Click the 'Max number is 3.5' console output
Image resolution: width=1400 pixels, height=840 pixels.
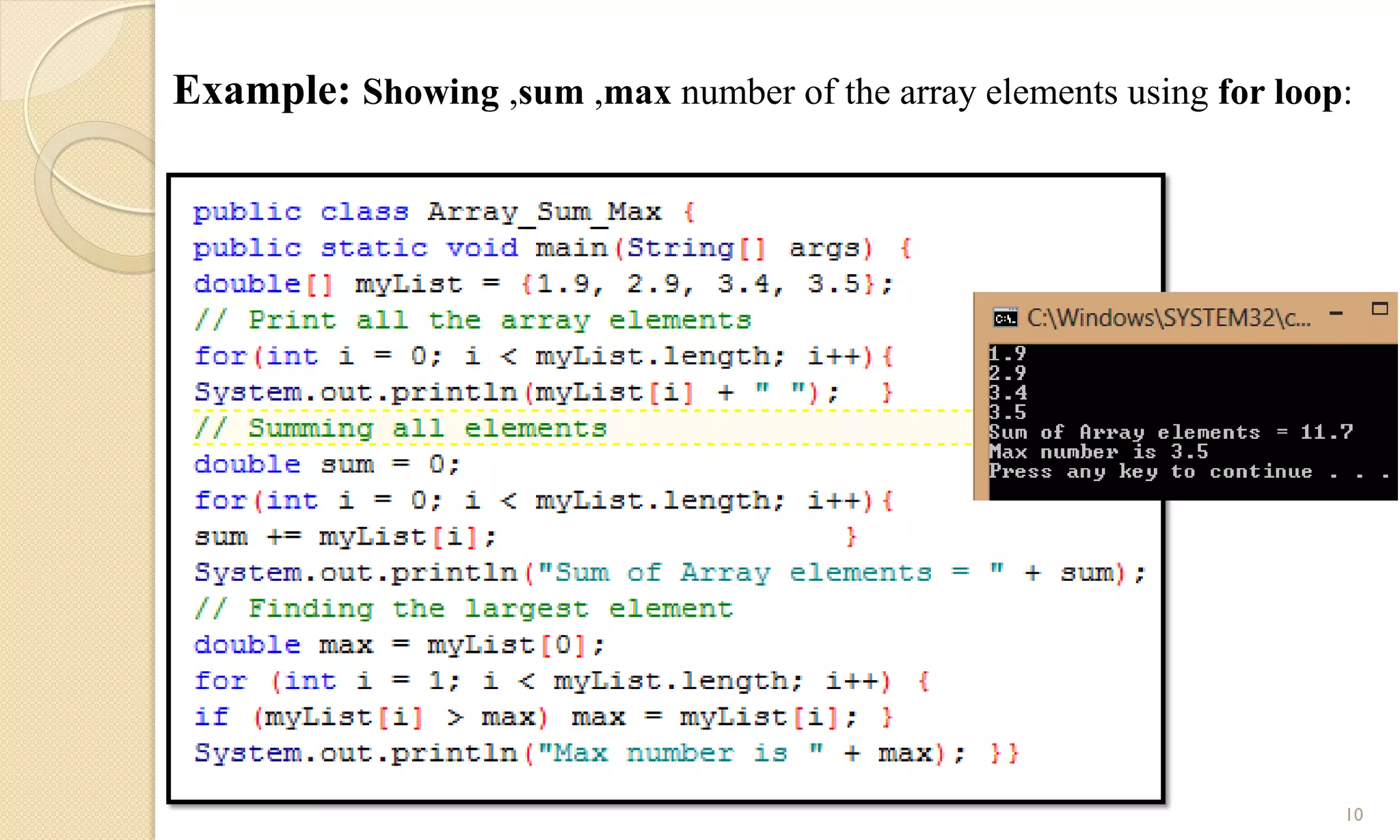[1099, 452]
